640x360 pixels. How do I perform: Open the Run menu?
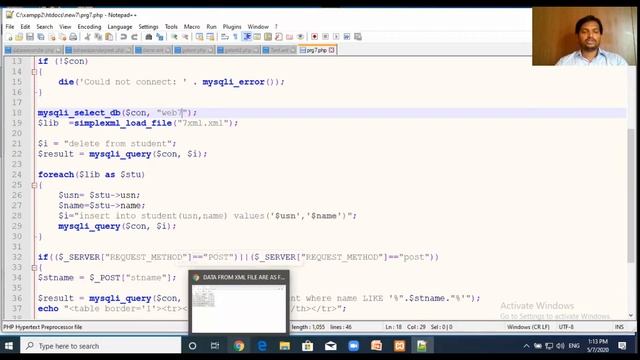[x=211, y=27]
